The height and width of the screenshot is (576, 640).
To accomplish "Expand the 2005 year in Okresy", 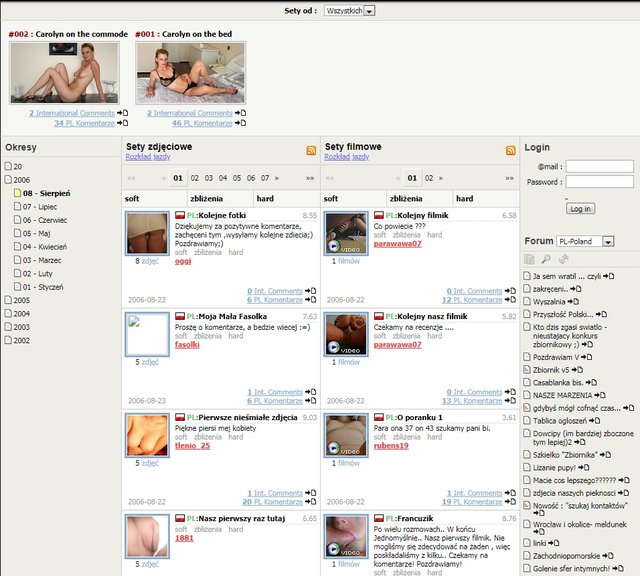I will click(x=21, y=299).
